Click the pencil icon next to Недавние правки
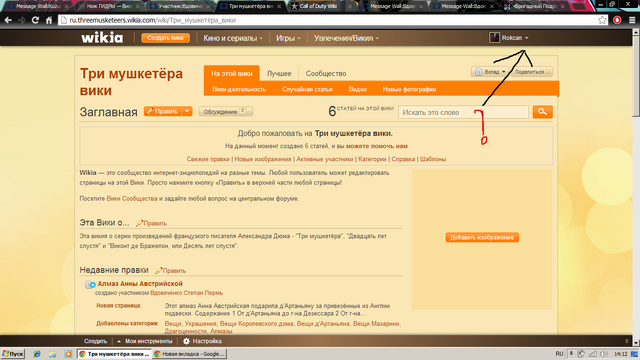 click(158, 270)
